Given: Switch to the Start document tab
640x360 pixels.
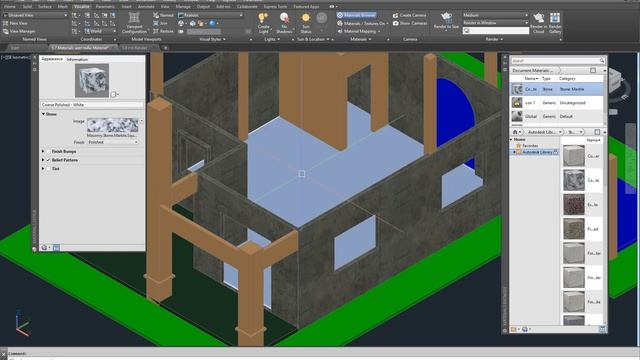Looking at the screenshot, I should click(15, 48).
